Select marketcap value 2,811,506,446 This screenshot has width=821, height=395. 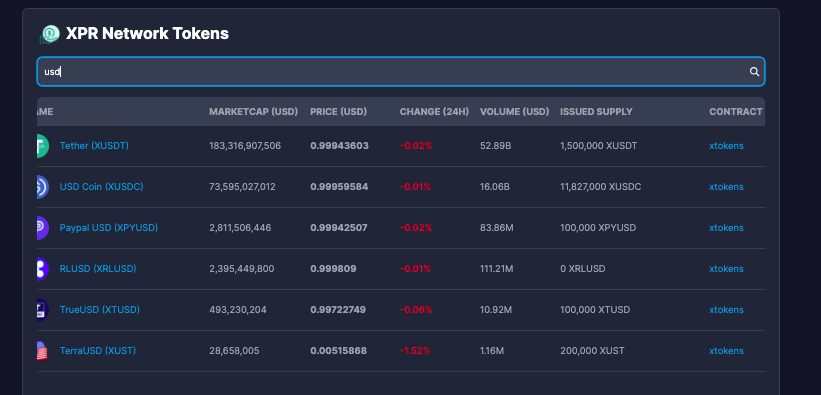240,228
